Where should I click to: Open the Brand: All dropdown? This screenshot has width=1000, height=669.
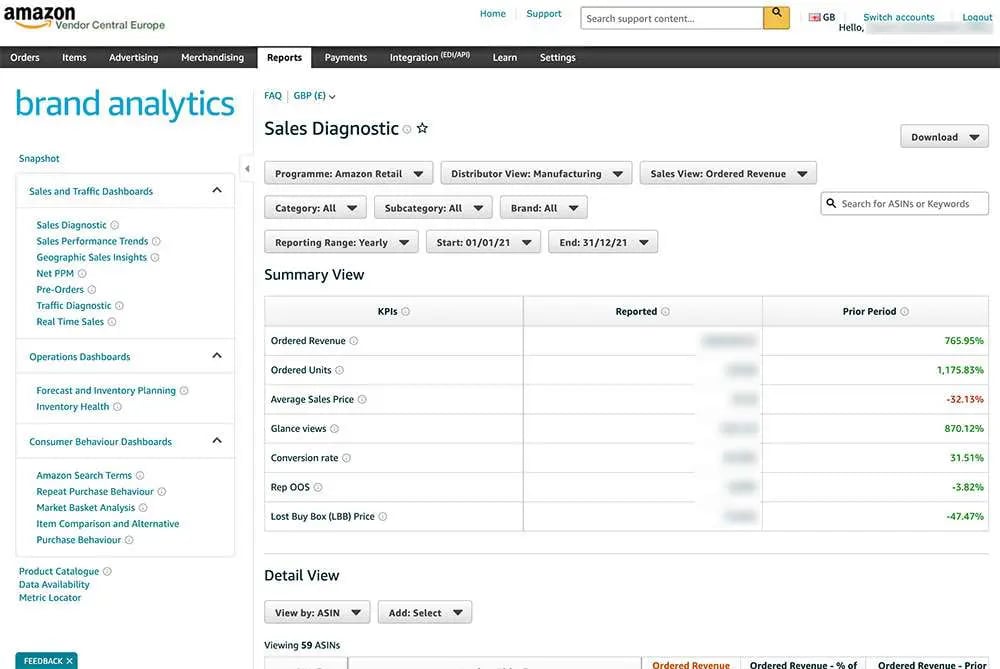click(x=544, y=208)
